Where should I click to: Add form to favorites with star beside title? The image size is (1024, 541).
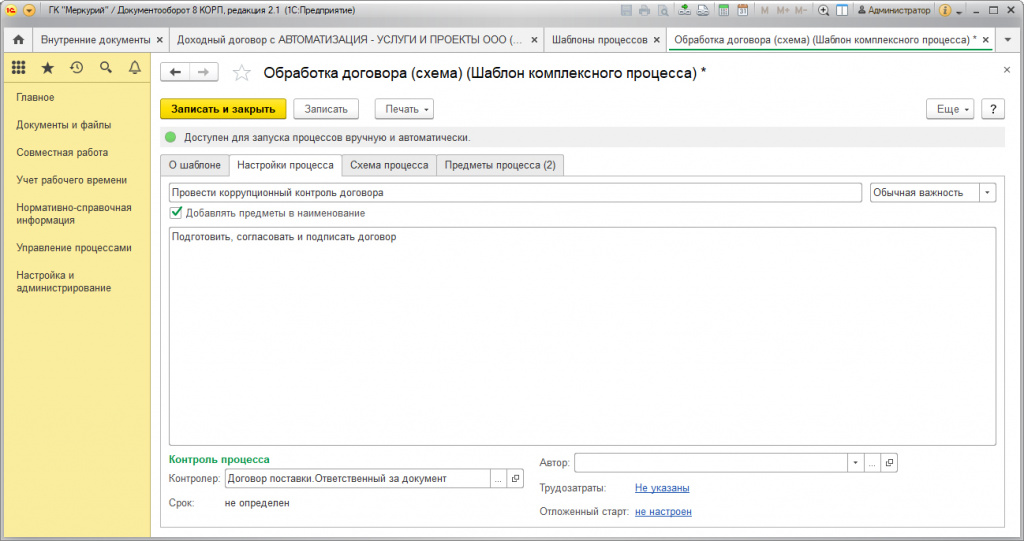(242, 73)
